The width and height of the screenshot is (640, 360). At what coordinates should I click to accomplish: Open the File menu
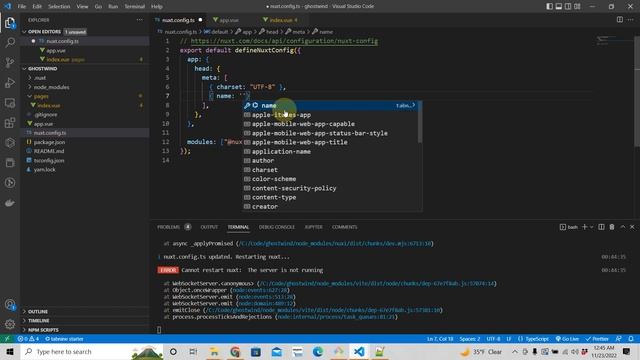[x=22, y=7]
